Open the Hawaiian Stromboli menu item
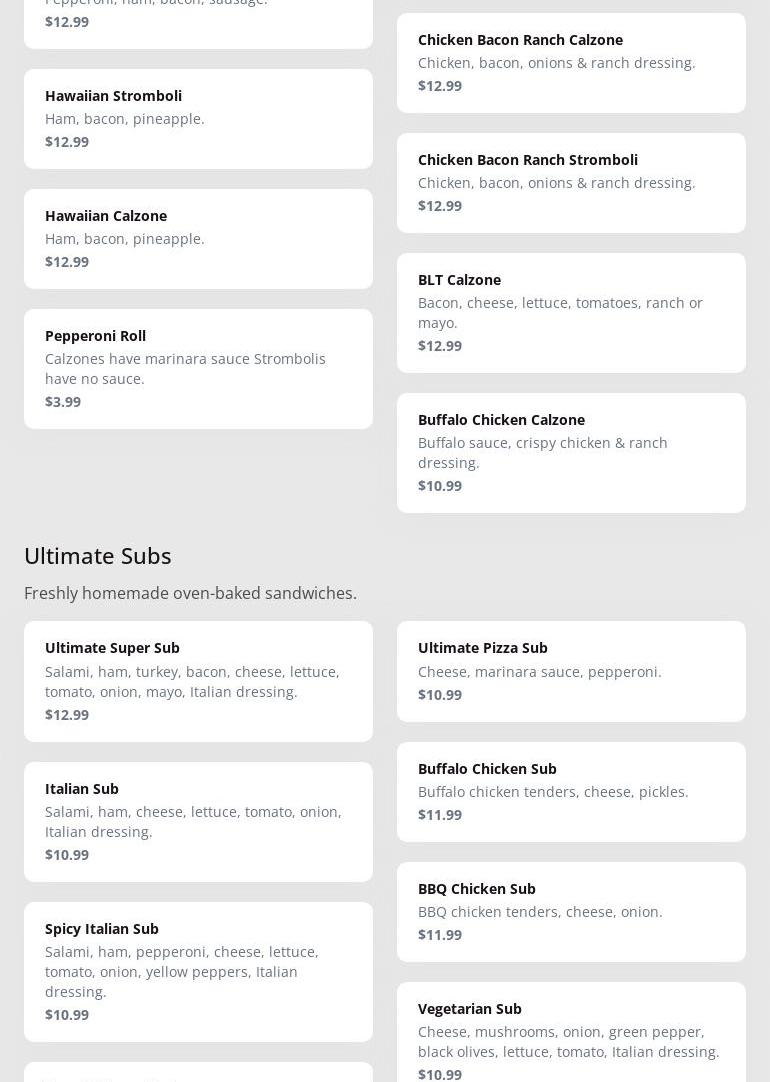This screenshot has height=1082, width=770. point(198,119)
